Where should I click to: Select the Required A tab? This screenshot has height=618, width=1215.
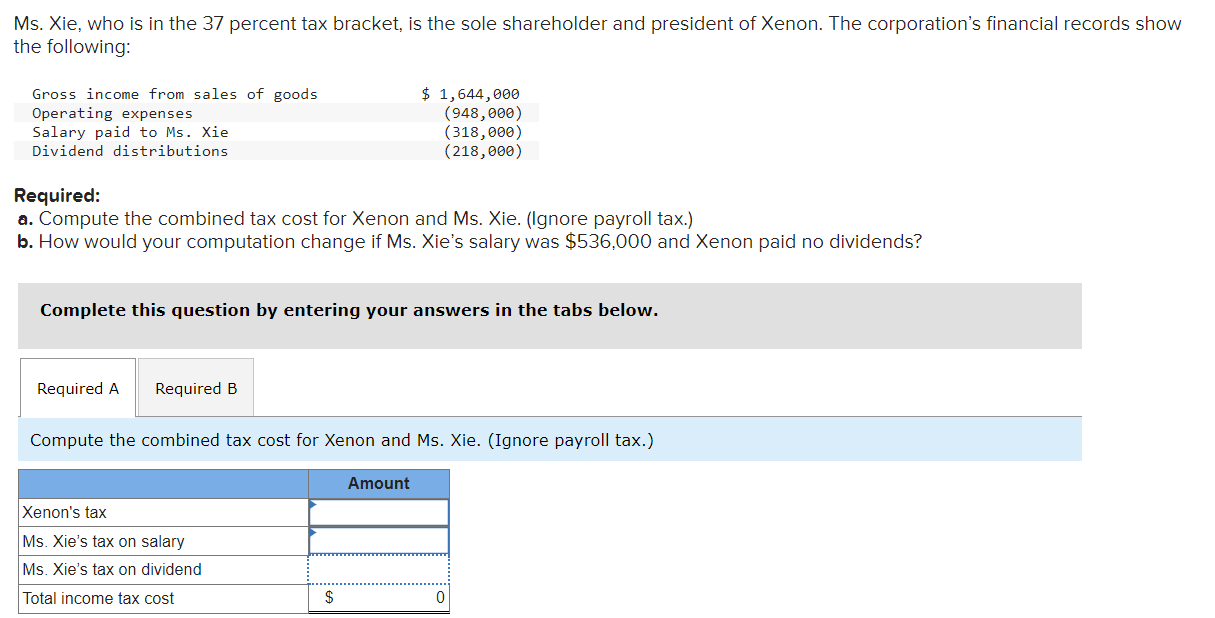tap(77, 387)
